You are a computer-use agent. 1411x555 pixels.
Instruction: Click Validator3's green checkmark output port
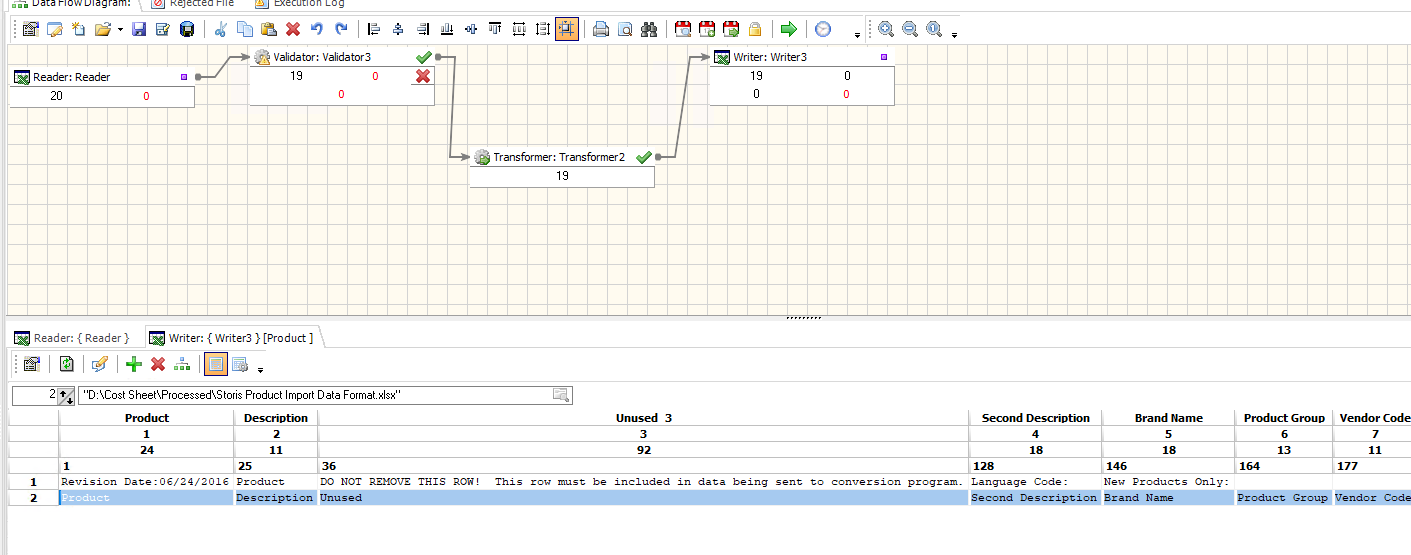(424, 57)
